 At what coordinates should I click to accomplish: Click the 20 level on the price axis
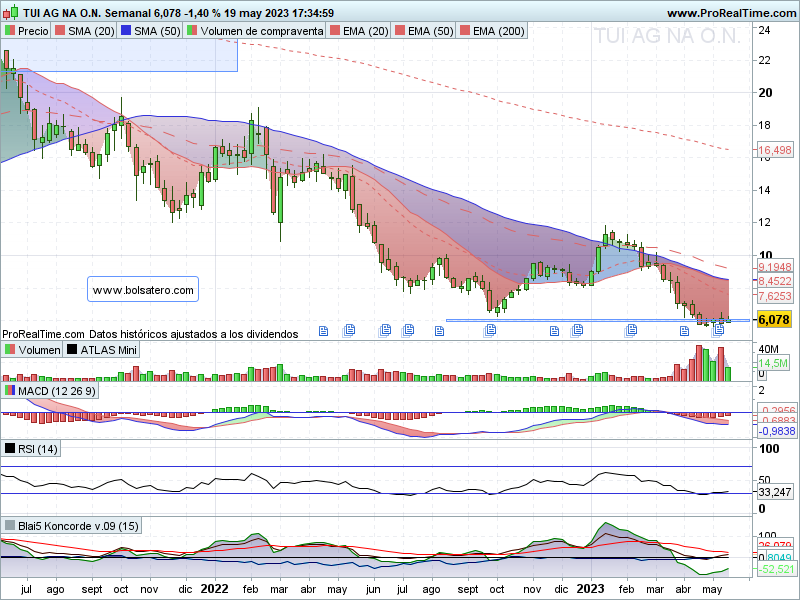(765, 93)
